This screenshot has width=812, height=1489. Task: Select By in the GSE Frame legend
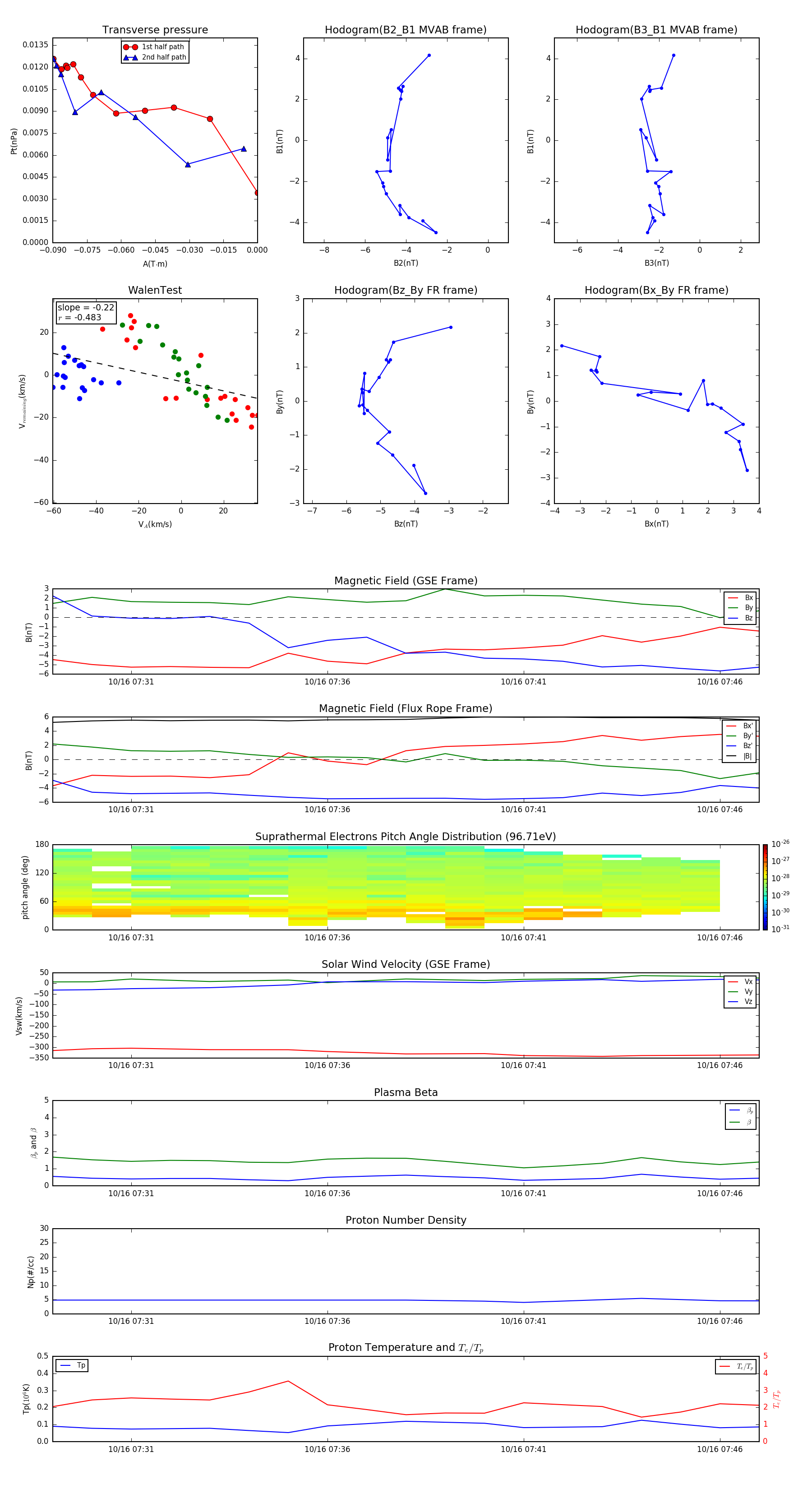tap(740, 607)
